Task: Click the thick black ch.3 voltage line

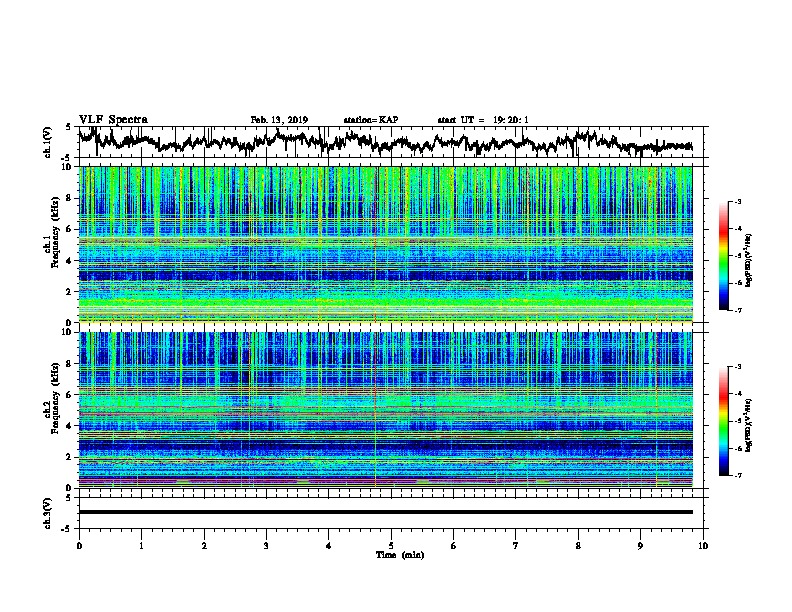Action: [385, 512]
